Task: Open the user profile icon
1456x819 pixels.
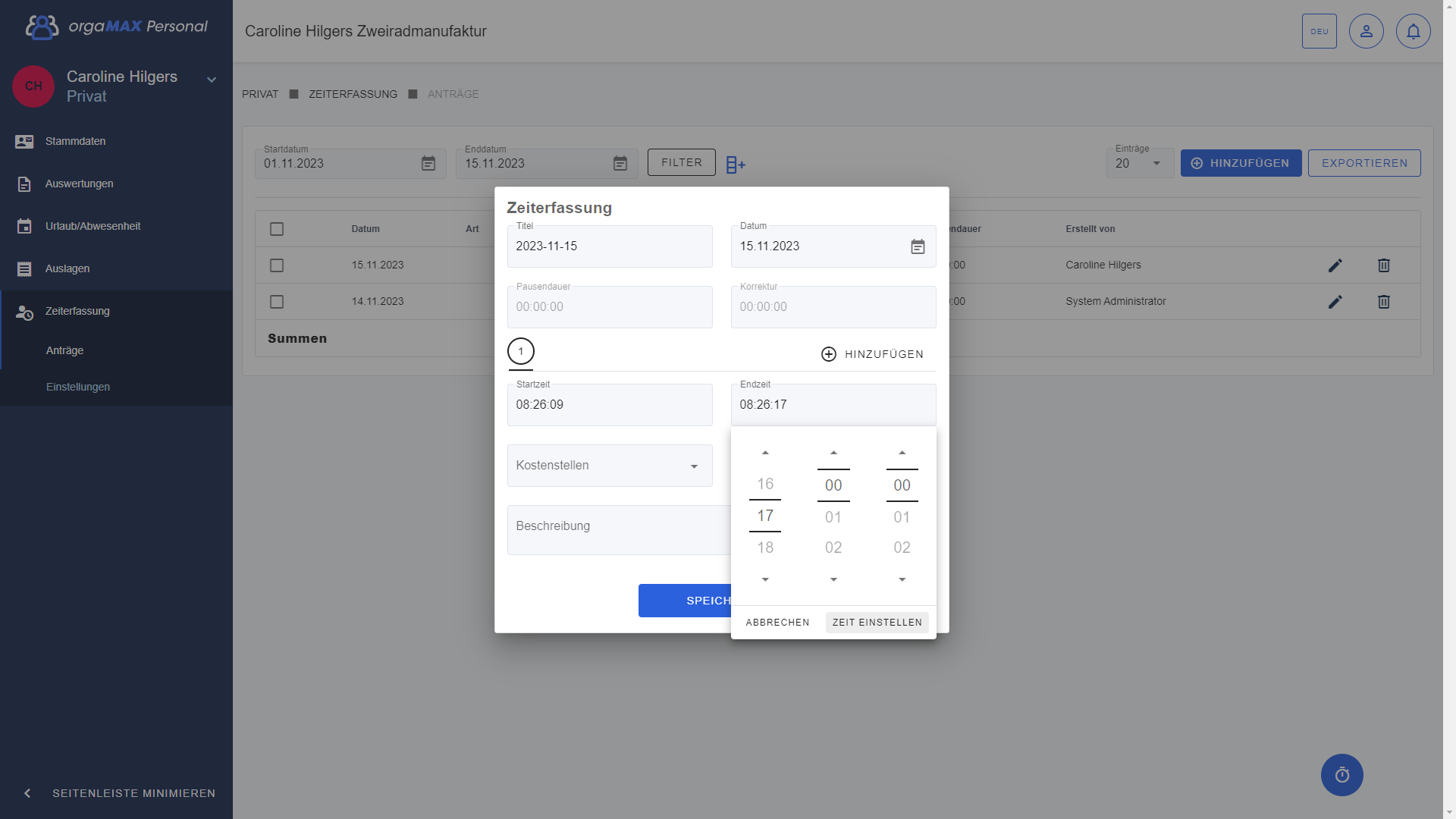Action: coord(1366,32)
